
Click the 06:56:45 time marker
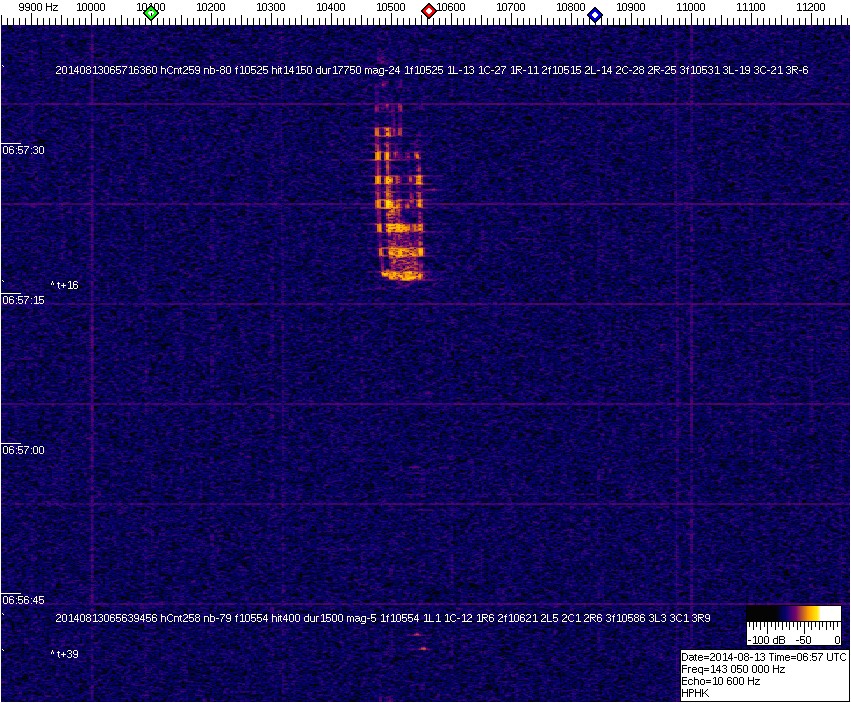pyautogui.click(x=23, y=600)
